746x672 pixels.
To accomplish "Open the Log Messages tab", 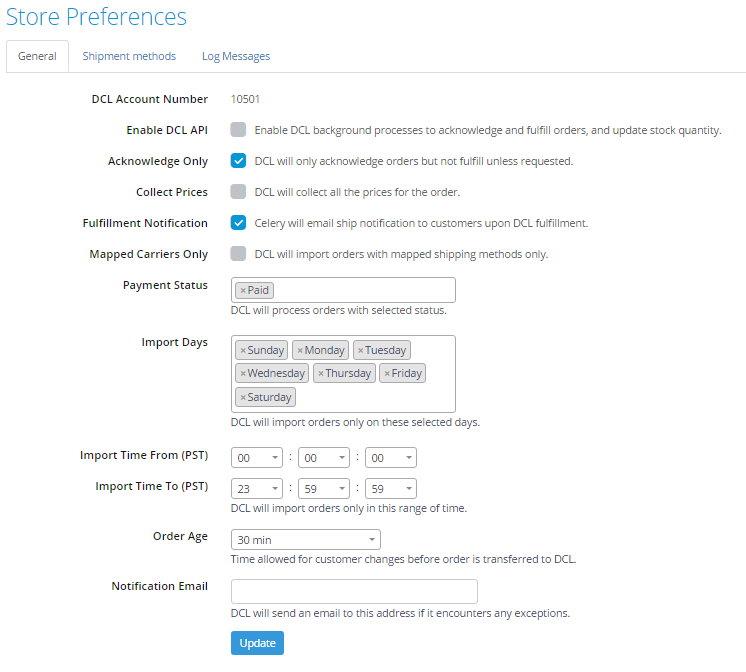I will 236,56.
